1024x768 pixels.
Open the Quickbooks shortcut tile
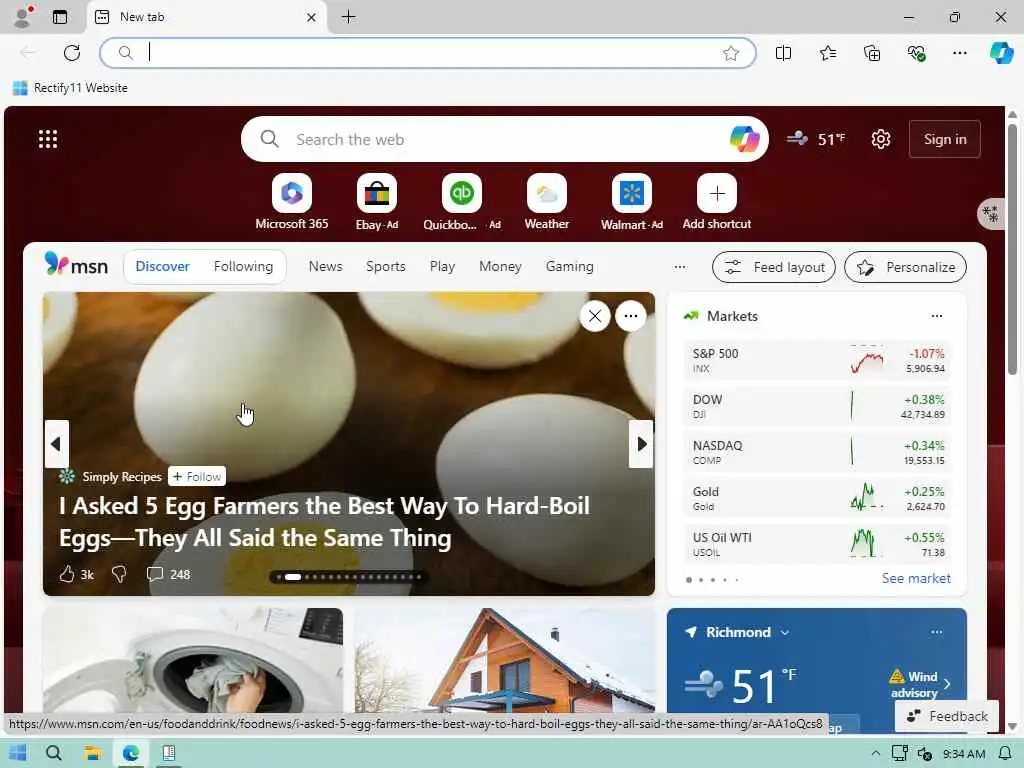click(x=462, y=202)
